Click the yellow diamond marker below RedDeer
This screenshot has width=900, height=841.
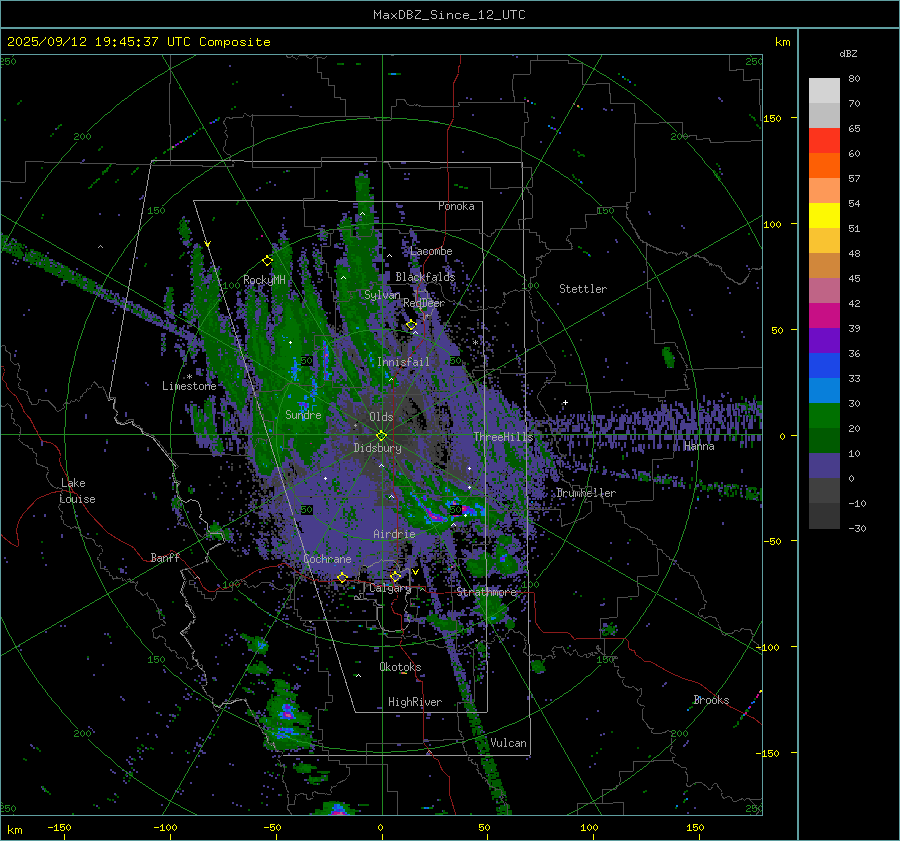(x=411, y=325)
